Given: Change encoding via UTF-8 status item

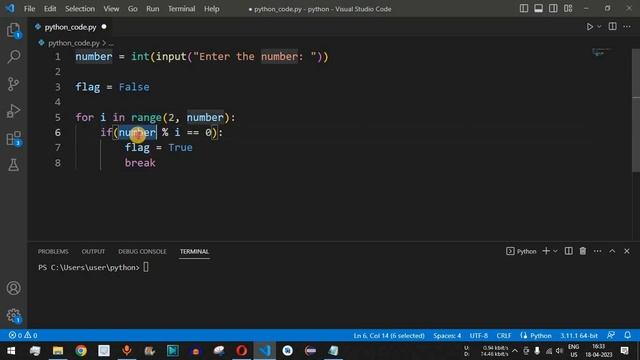Looking at the screenshot, I should [x=479, y=336].
